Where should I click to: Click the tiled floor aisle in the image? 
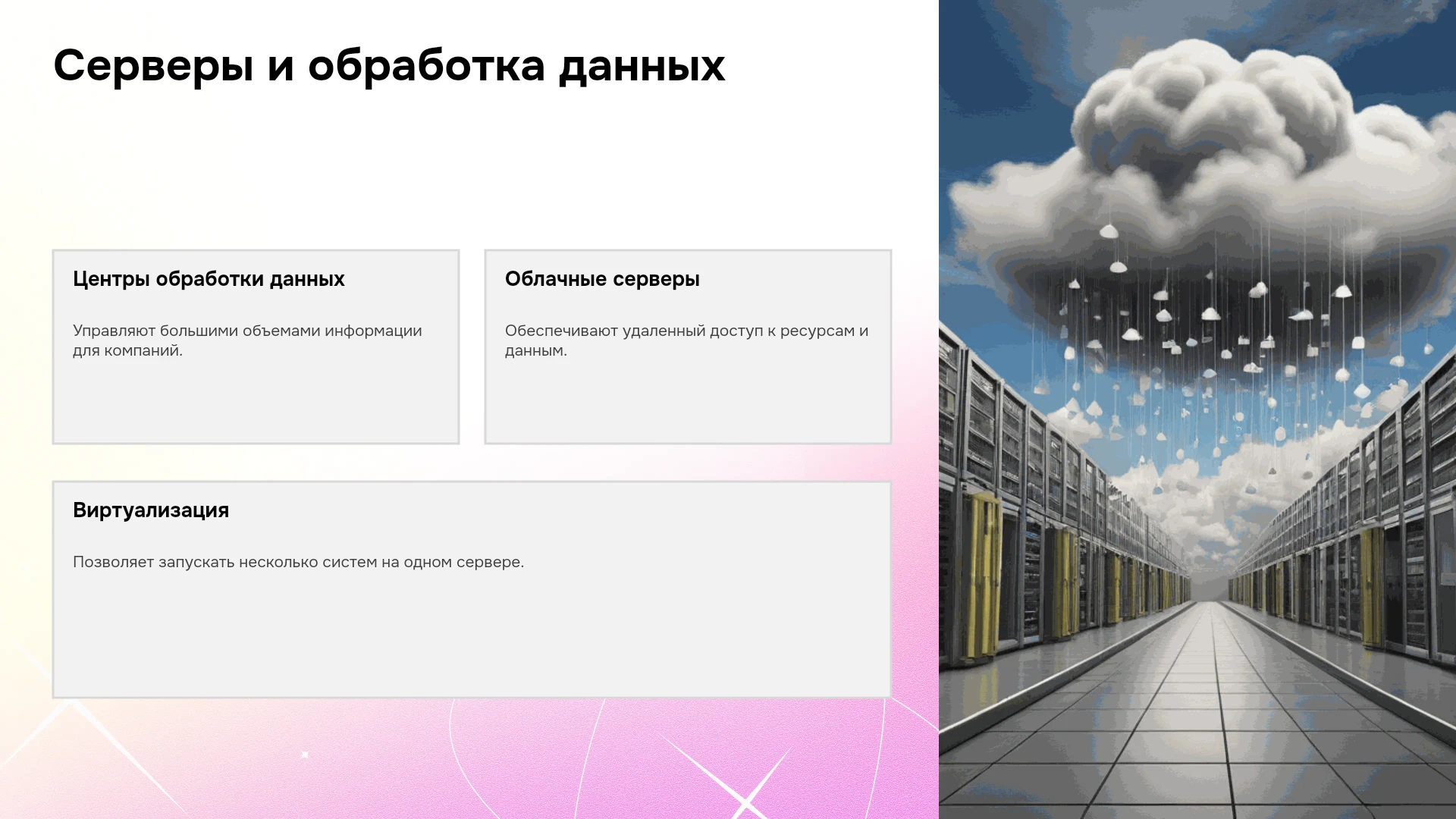1213,720
